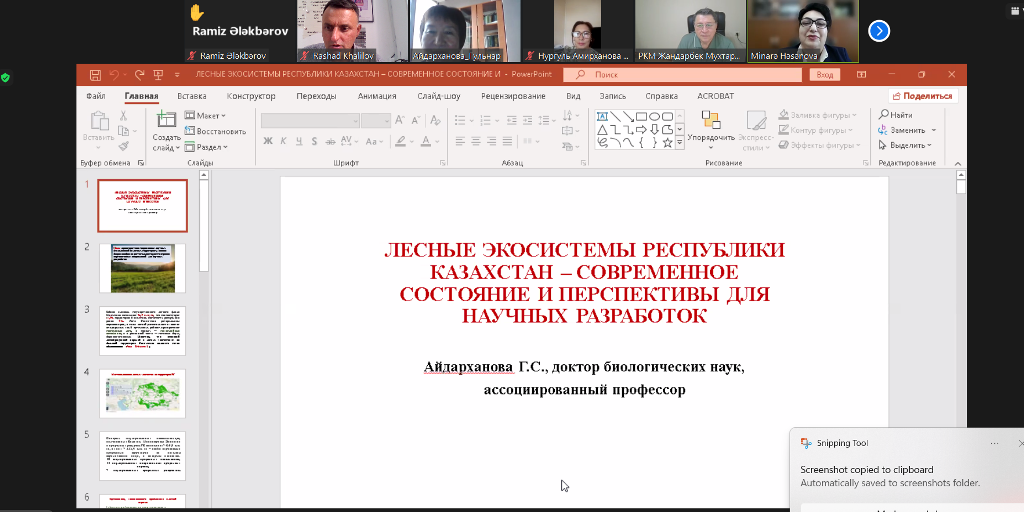Click the text highlight color marker

(x=400, y=141)
